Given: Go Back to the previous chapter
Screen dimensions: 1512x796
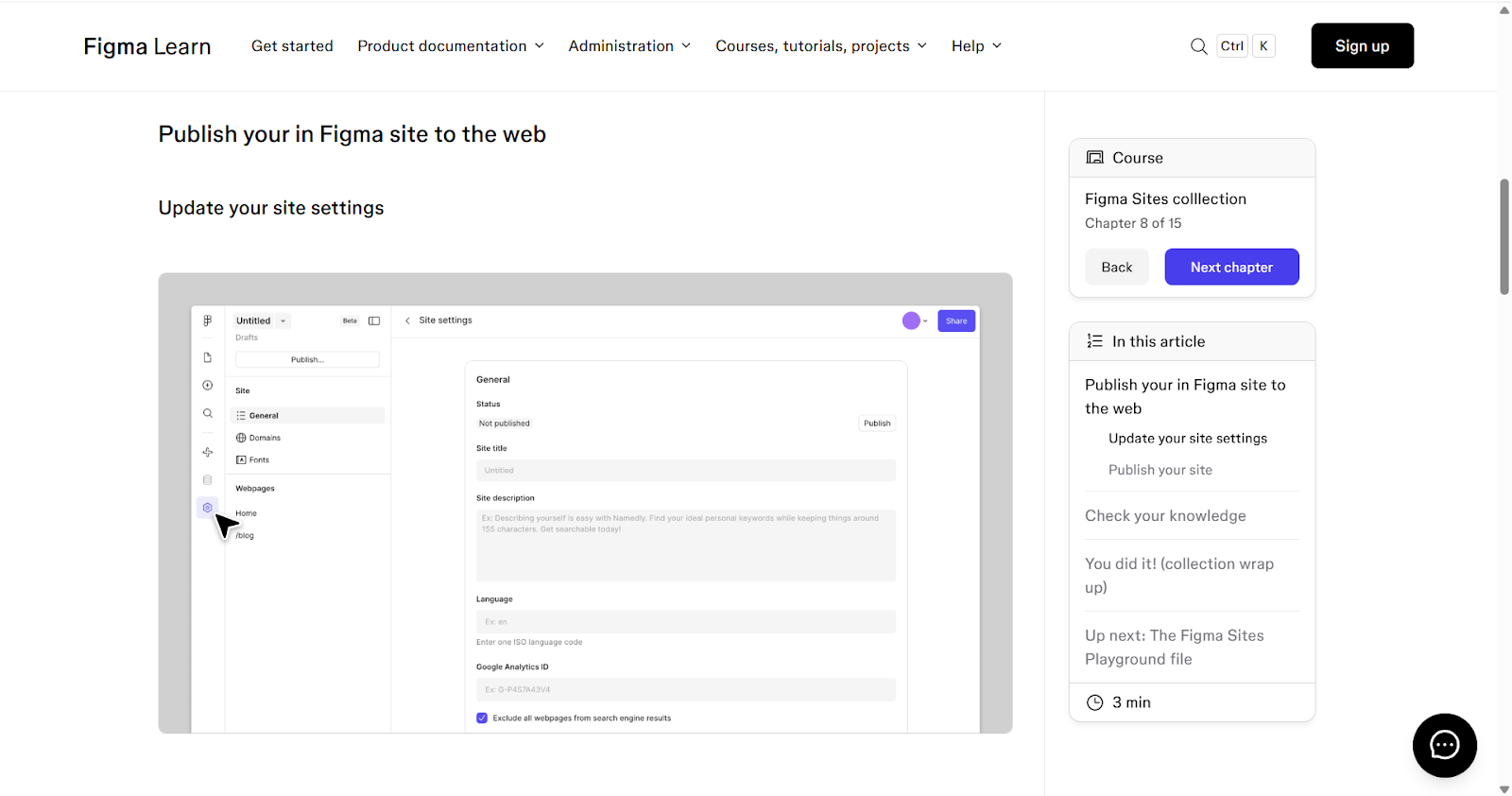Looking at the screenshot, I should pos(1116,267).
